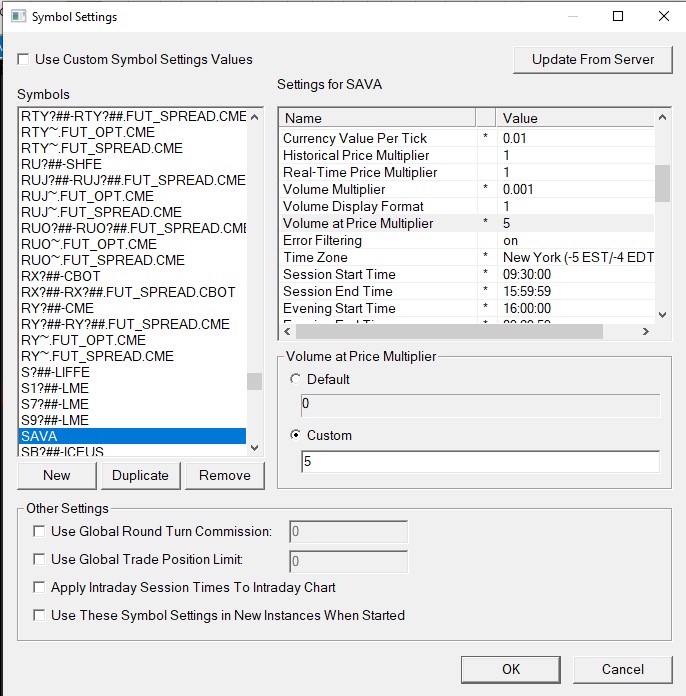The width and height of the screenshot is (686, 696).
Task: Click the Symbol Settings window icon
Action: (18, 16)
